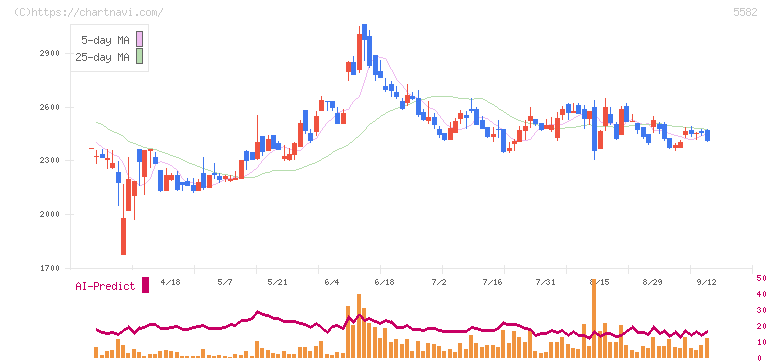The height and width of the screenshot is (361, 772).
Task: Select the 7/16 date marker
Action: (x=491, y=282)
